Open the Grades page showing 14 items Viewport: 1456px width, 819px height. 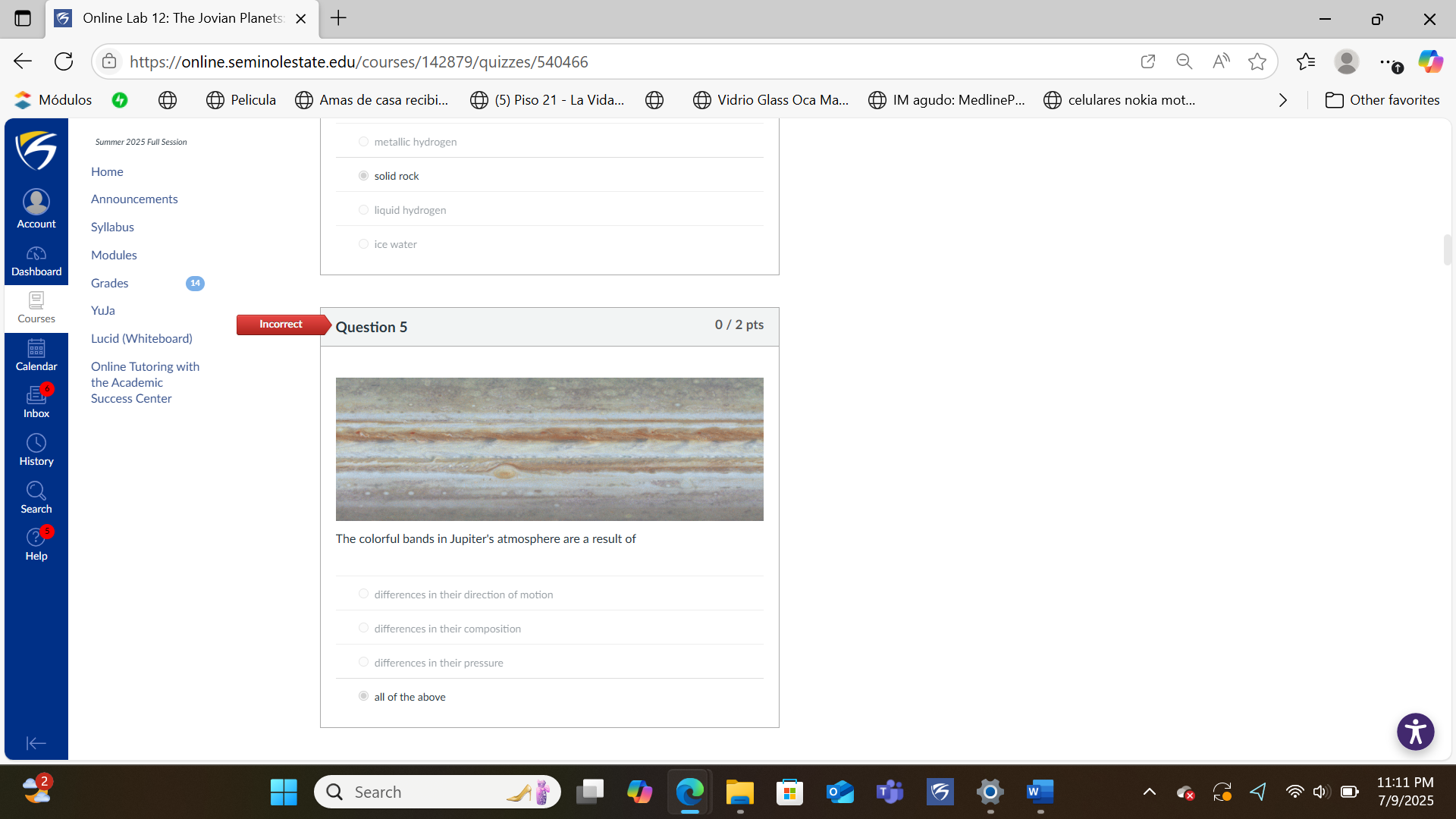tap(109, 283)
